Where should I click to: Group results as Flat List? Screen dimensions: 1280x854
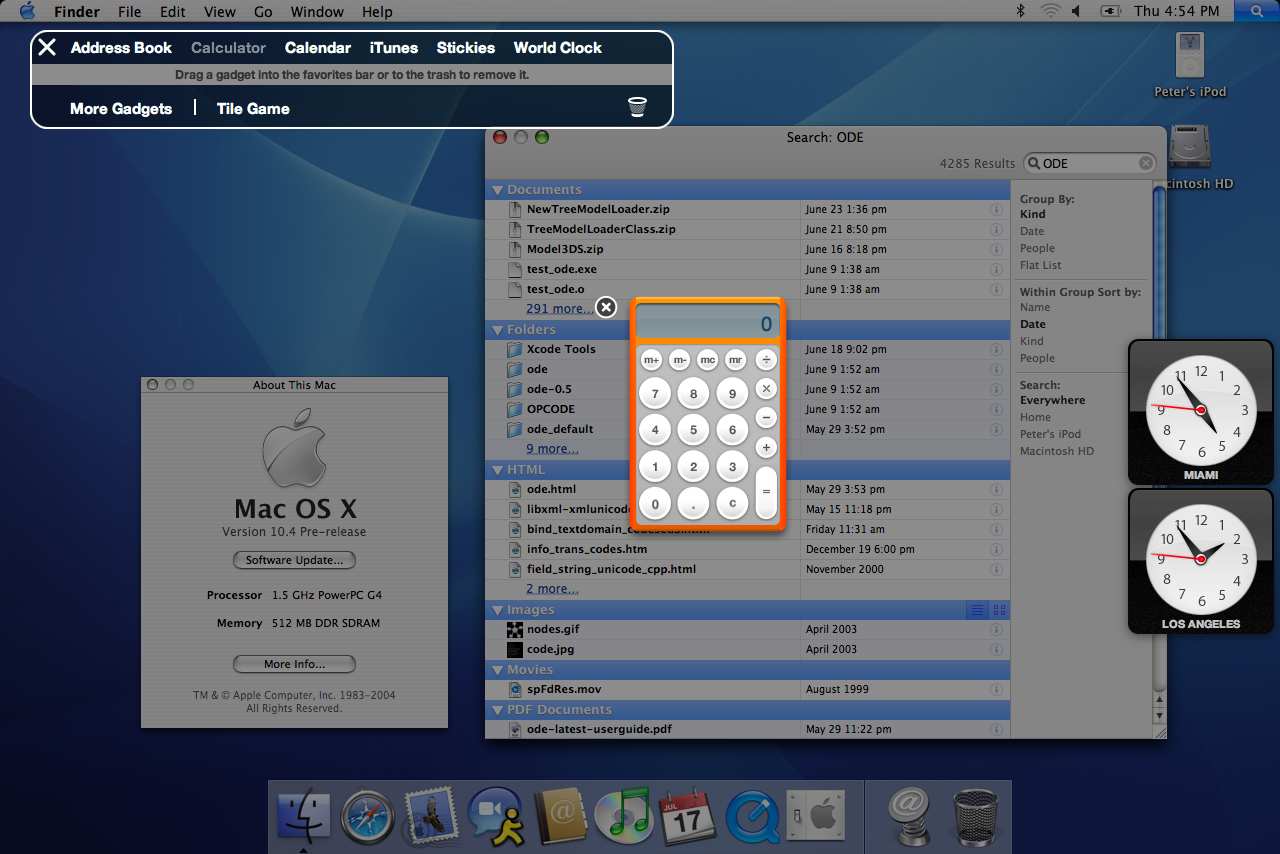[x=1041, y=265]
